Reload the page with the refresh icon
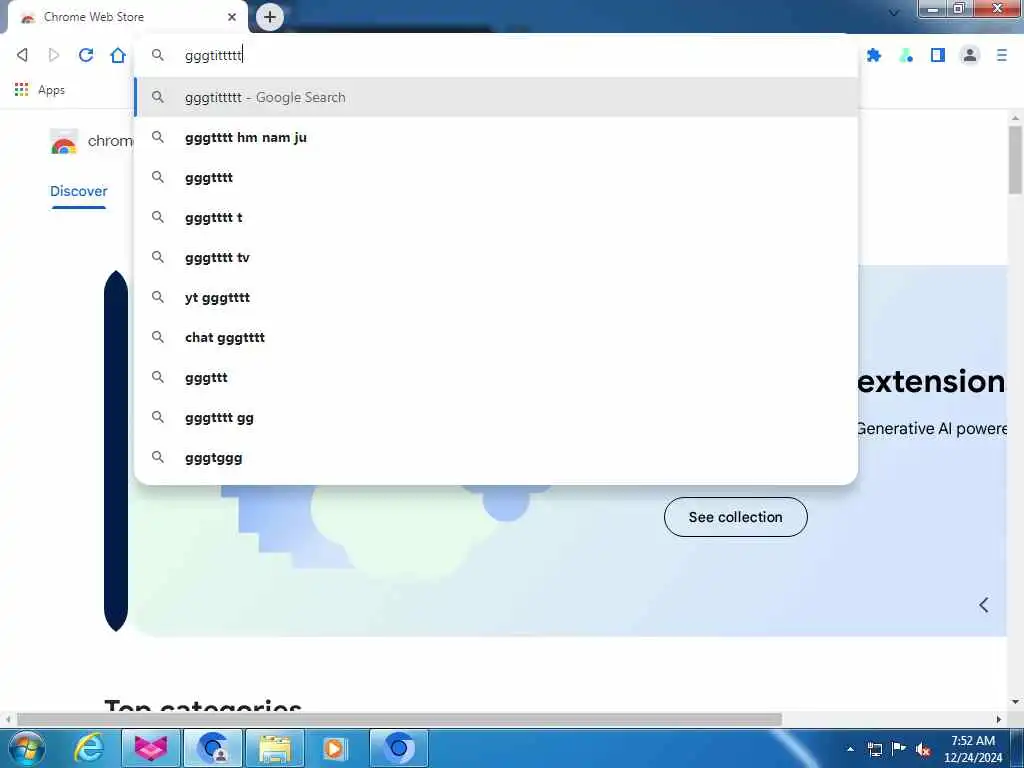Screen dimensions: 1024x768 [x=86, y=55]
